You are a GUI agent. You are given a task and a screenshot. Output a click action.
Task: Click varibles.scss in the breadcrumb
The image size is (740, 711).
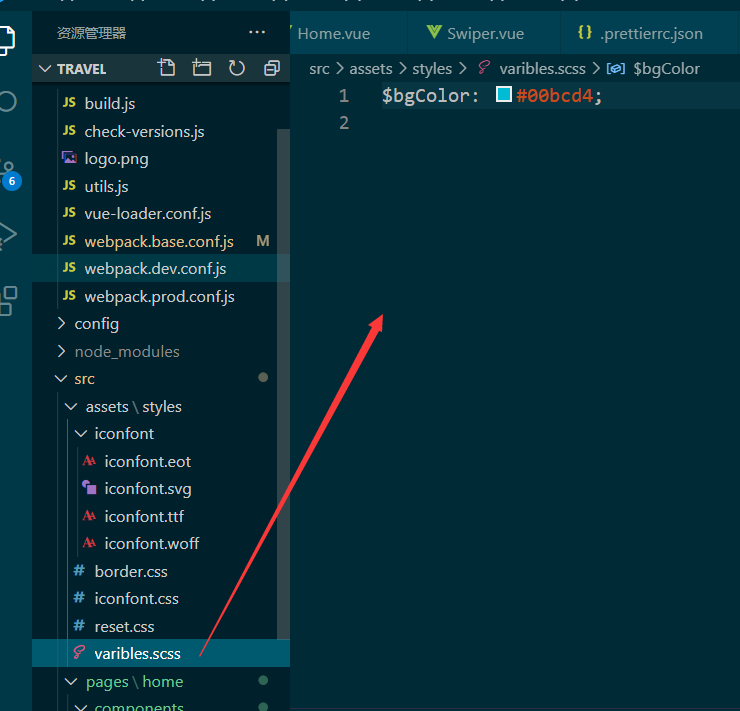(543, 69)
